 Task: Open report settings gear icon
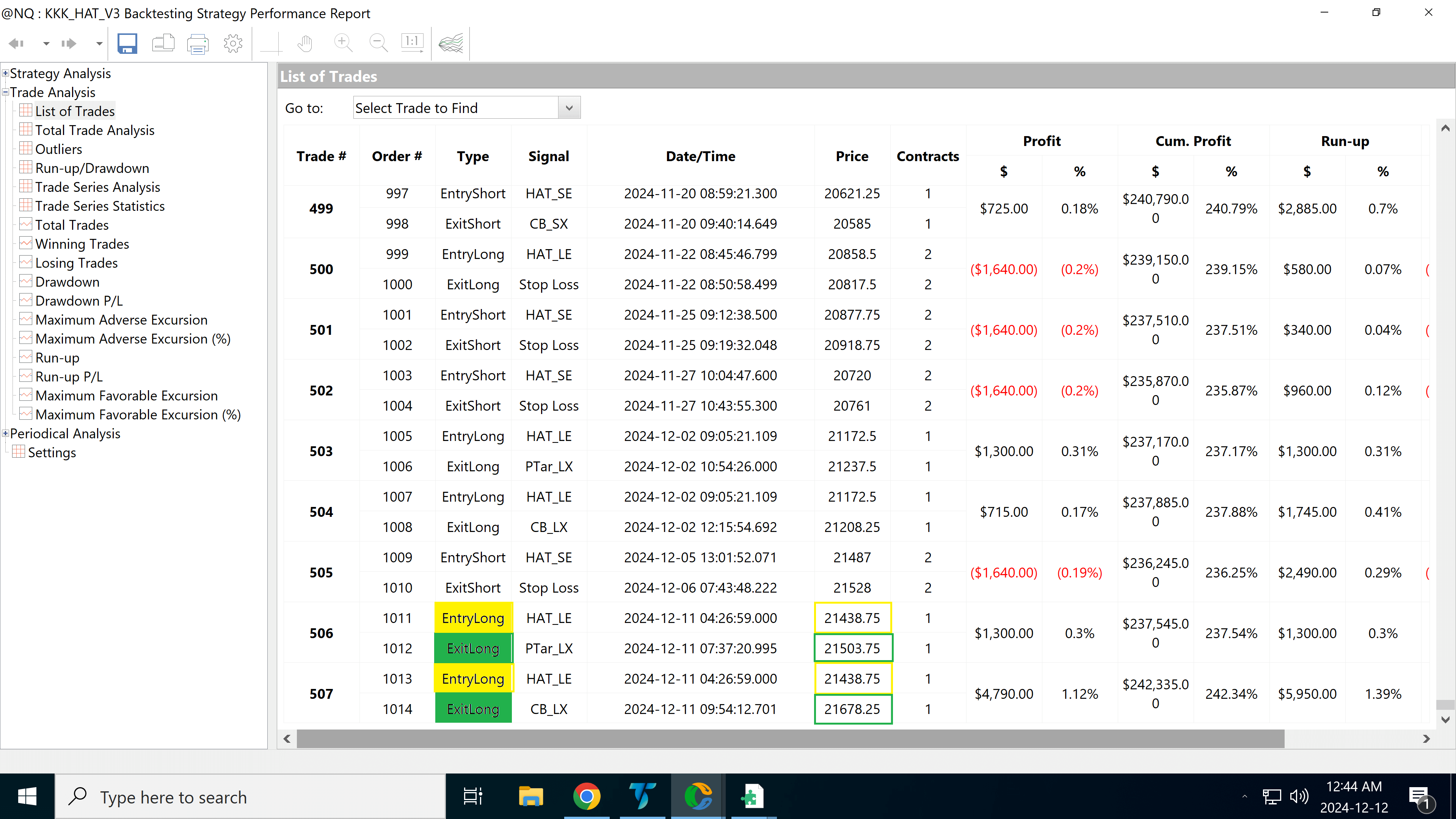[233, 44]
